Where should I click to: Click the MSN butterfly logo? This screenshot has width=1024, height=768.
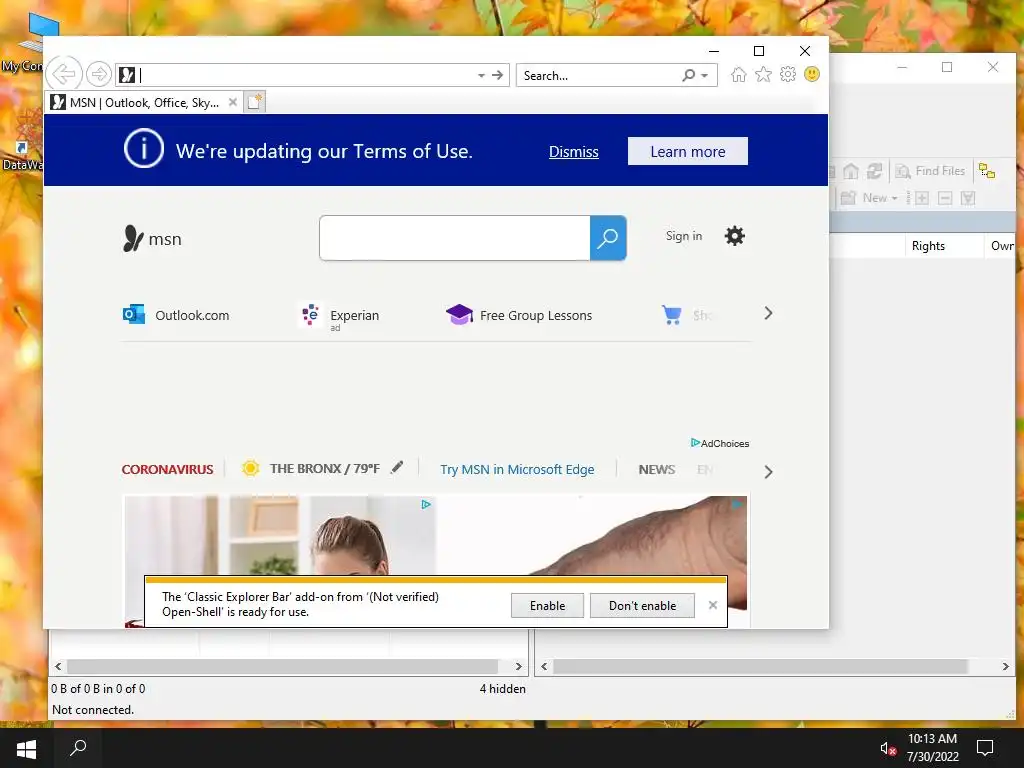click(x=133, y=238)
